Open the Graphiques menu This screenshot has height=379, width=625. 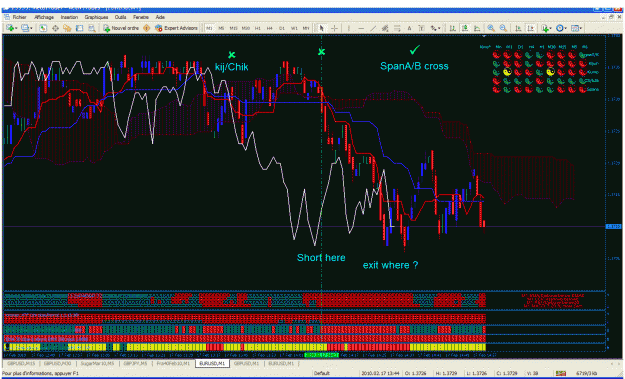96,17
